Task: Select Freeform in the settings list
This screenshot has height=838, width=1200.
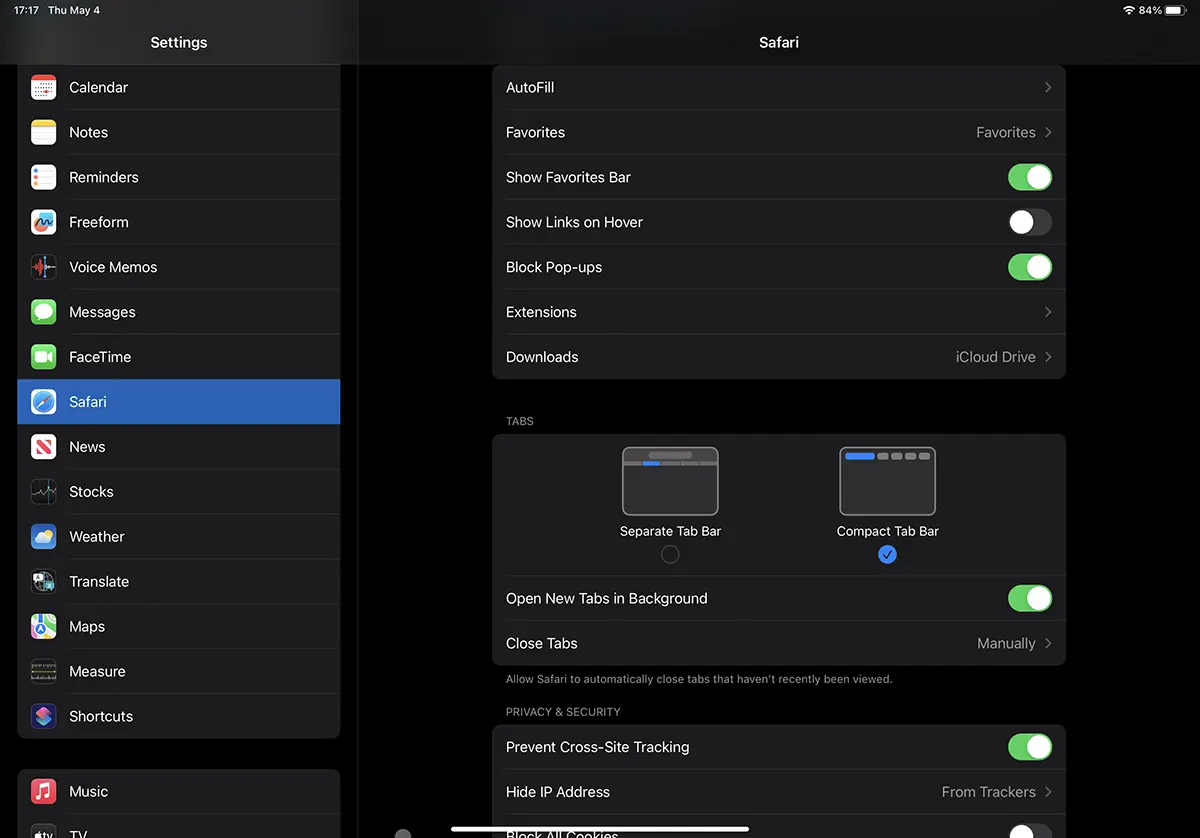Action: pos(179,222)
